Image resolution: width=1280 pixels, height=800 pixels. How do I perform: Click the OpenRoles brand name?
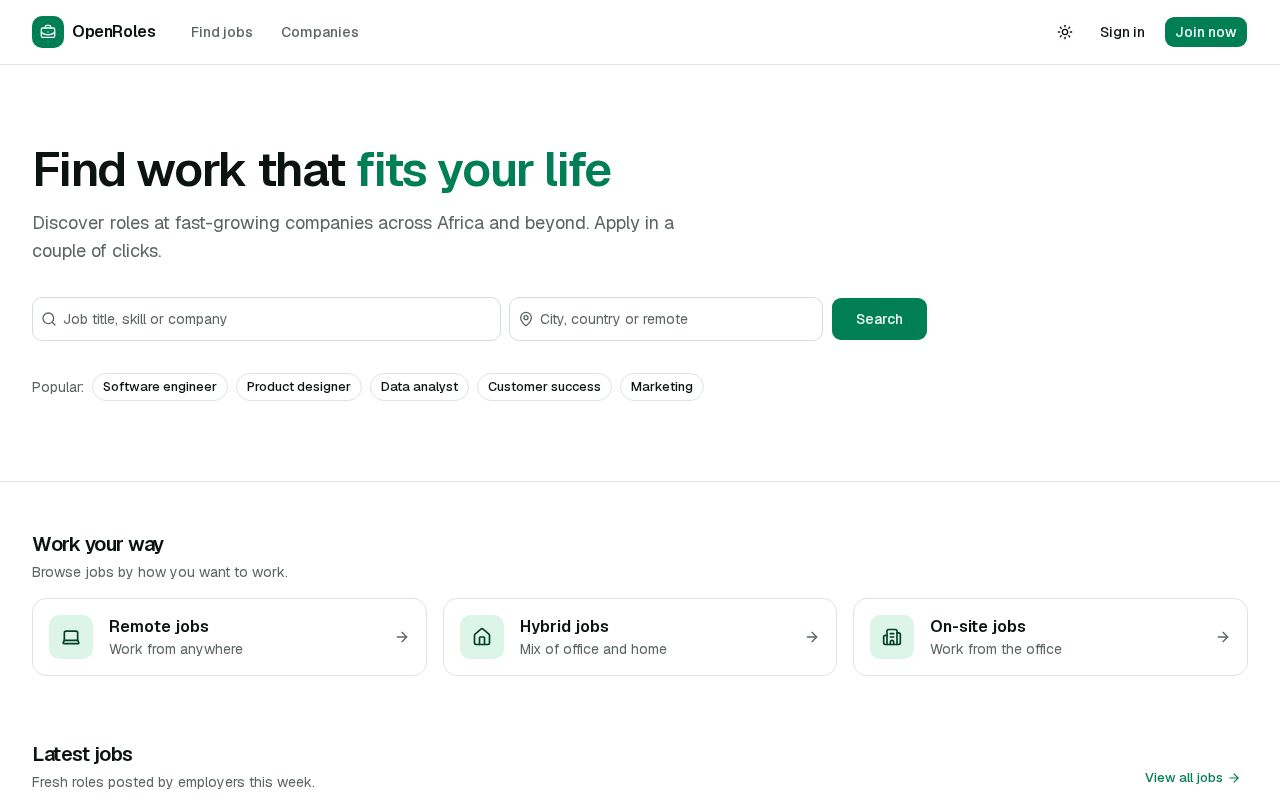tap(114, 32)
